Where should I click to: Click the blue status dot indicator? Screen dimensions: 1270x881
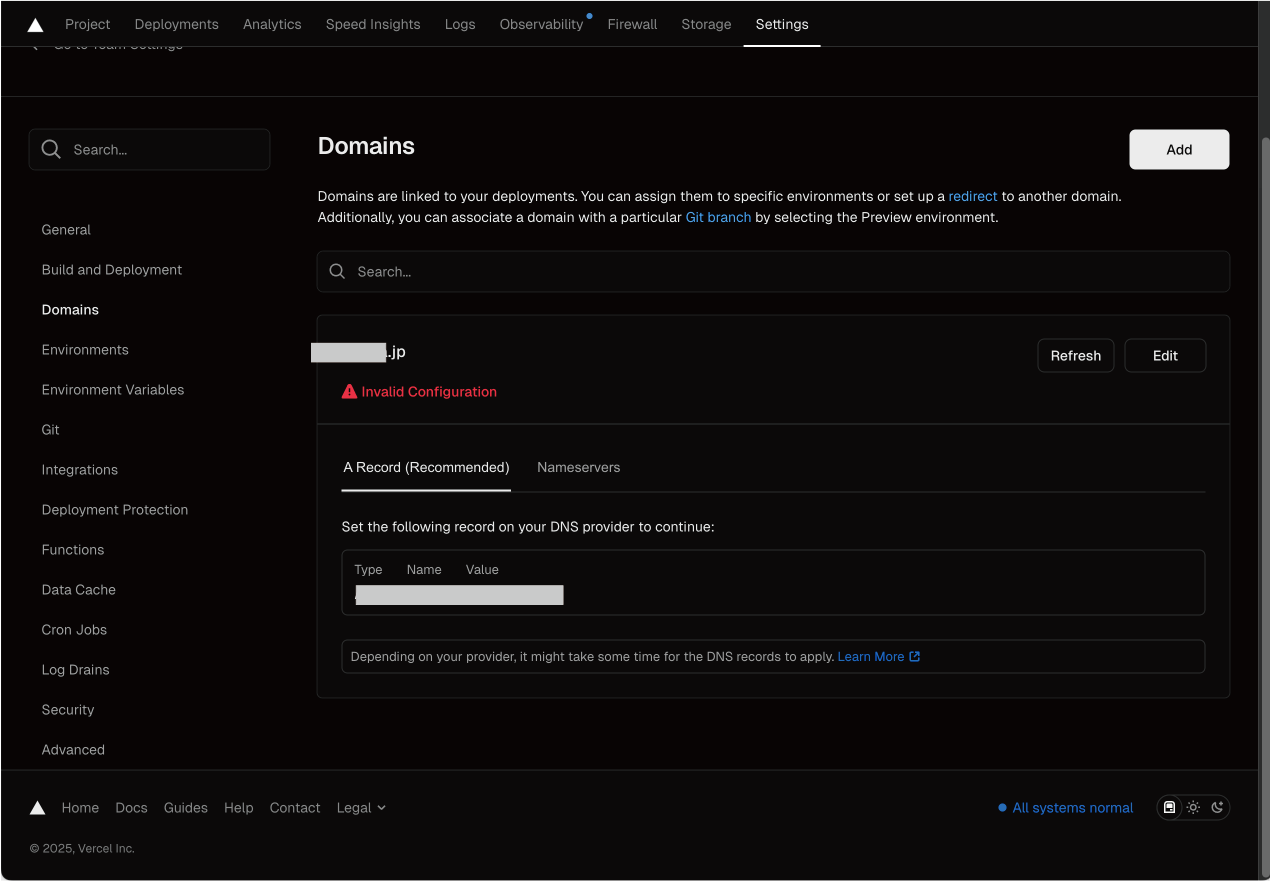pos(1002,808)
